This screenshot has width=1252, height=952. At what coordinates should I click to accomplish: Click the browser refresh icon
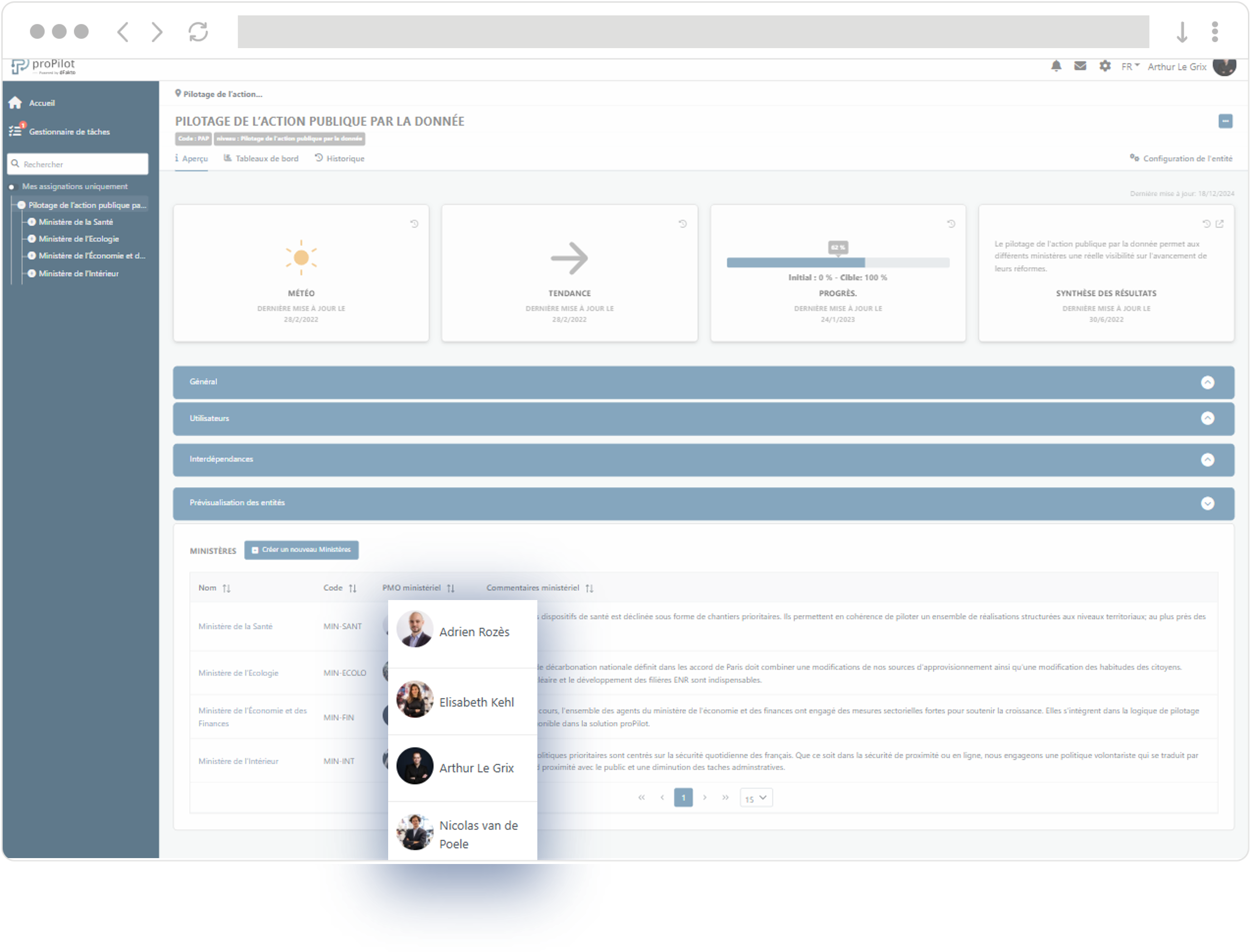tap(198, 32)
